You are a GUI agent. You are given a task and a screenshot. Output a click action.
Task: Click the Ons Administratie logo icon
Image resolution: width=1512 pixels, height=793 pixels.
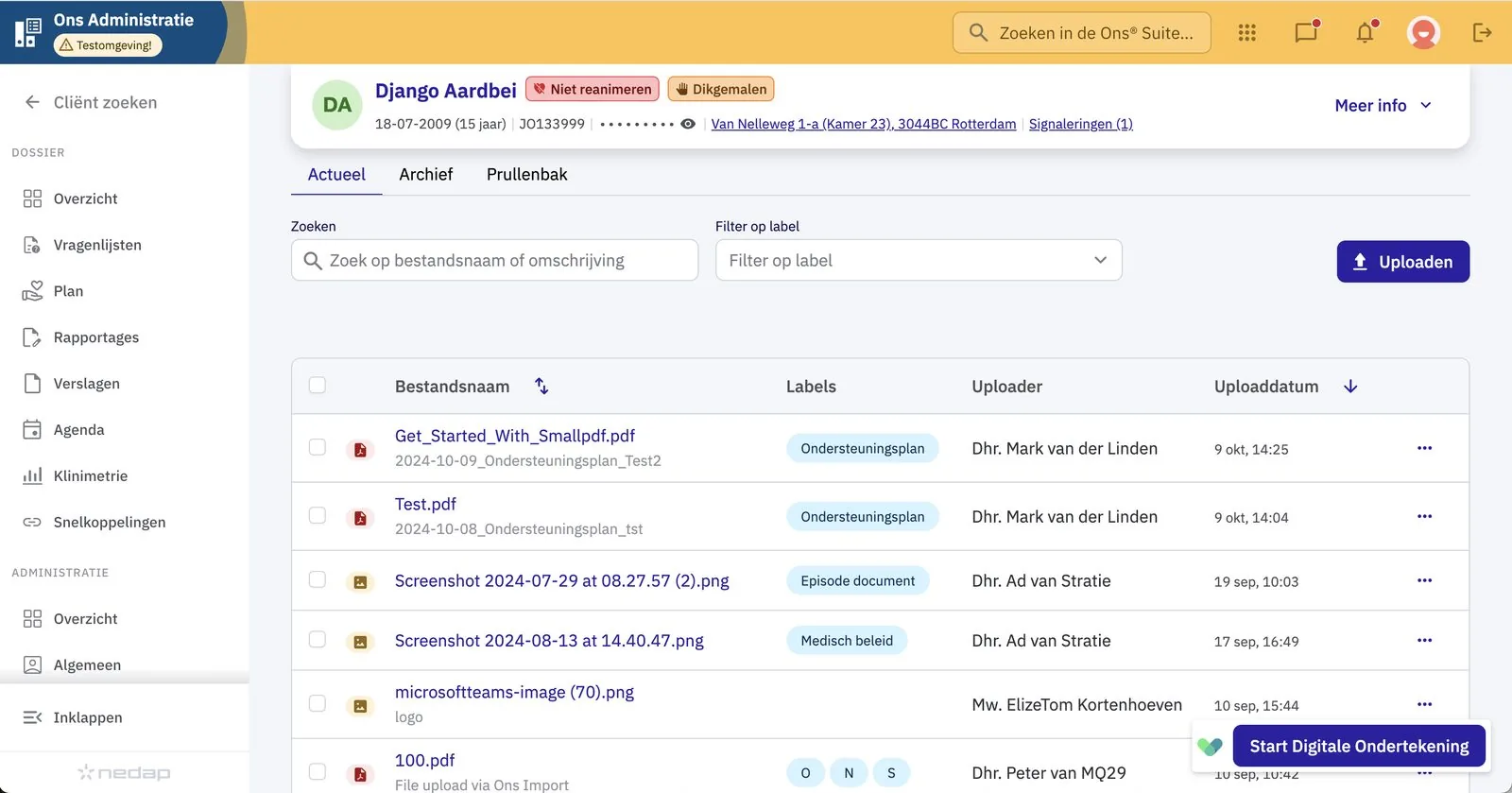pos(28,33)
